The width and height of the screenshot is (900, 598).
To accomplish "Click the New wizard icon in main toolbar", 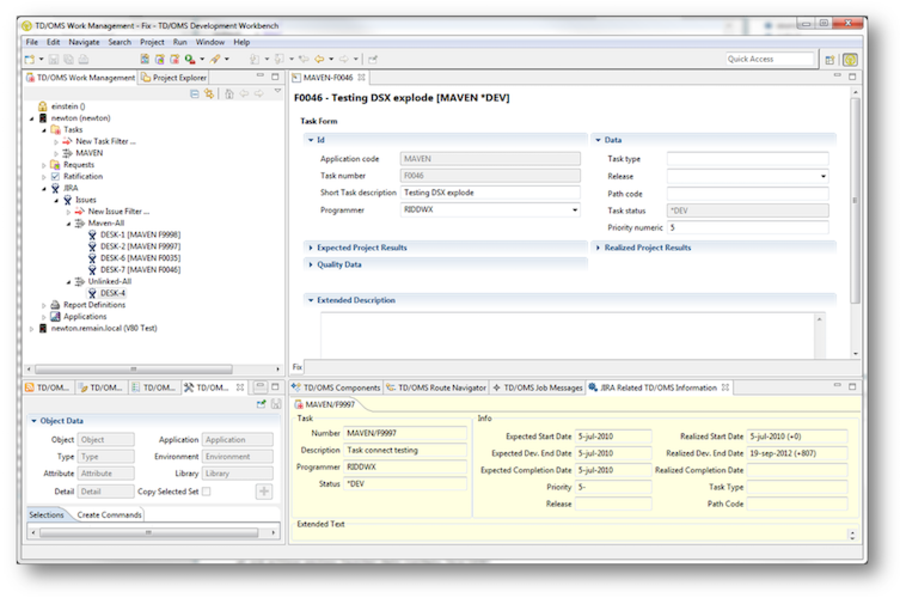I will pyautogui.click(x=30, y=59).
